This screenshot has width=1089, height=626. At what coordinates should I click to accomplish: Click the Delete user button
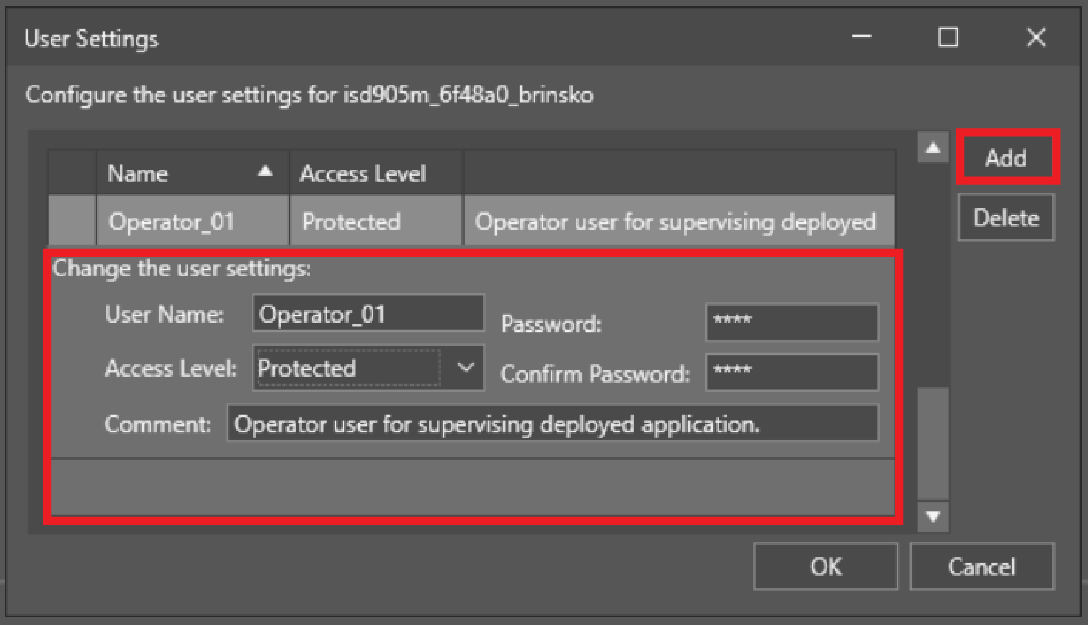[x=1006, y=218]
